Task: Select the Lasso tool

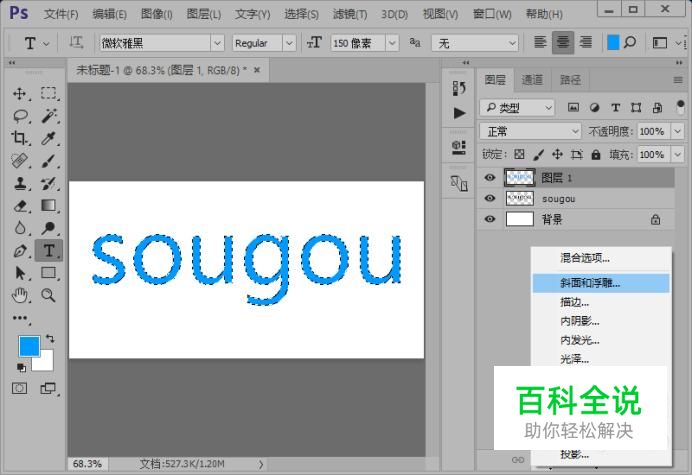Action: point(19,116)
